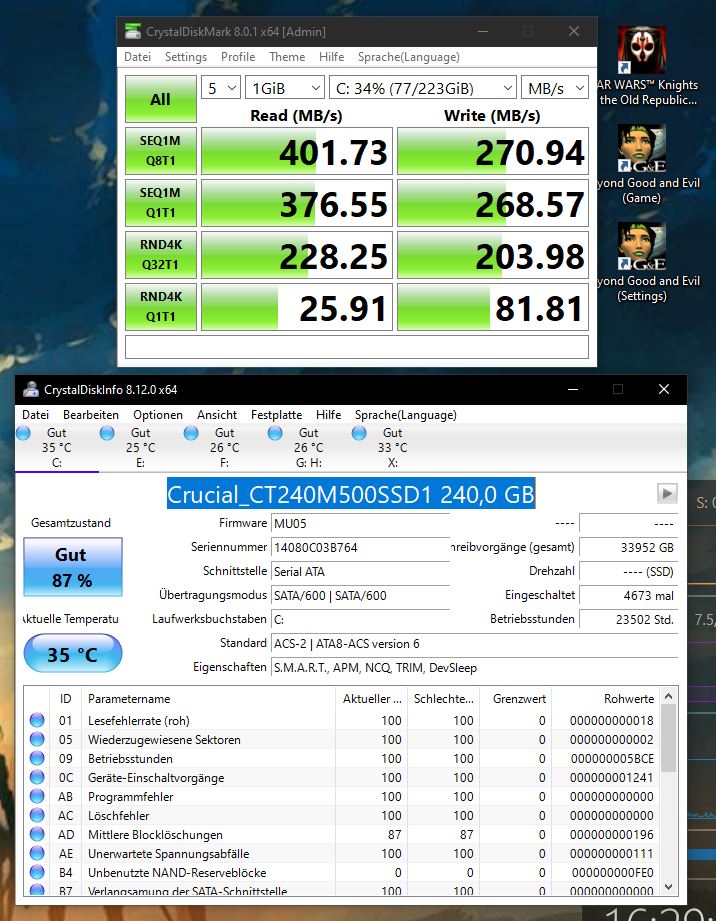Click the CrystalDiskInfo title bar app icon

31,389
